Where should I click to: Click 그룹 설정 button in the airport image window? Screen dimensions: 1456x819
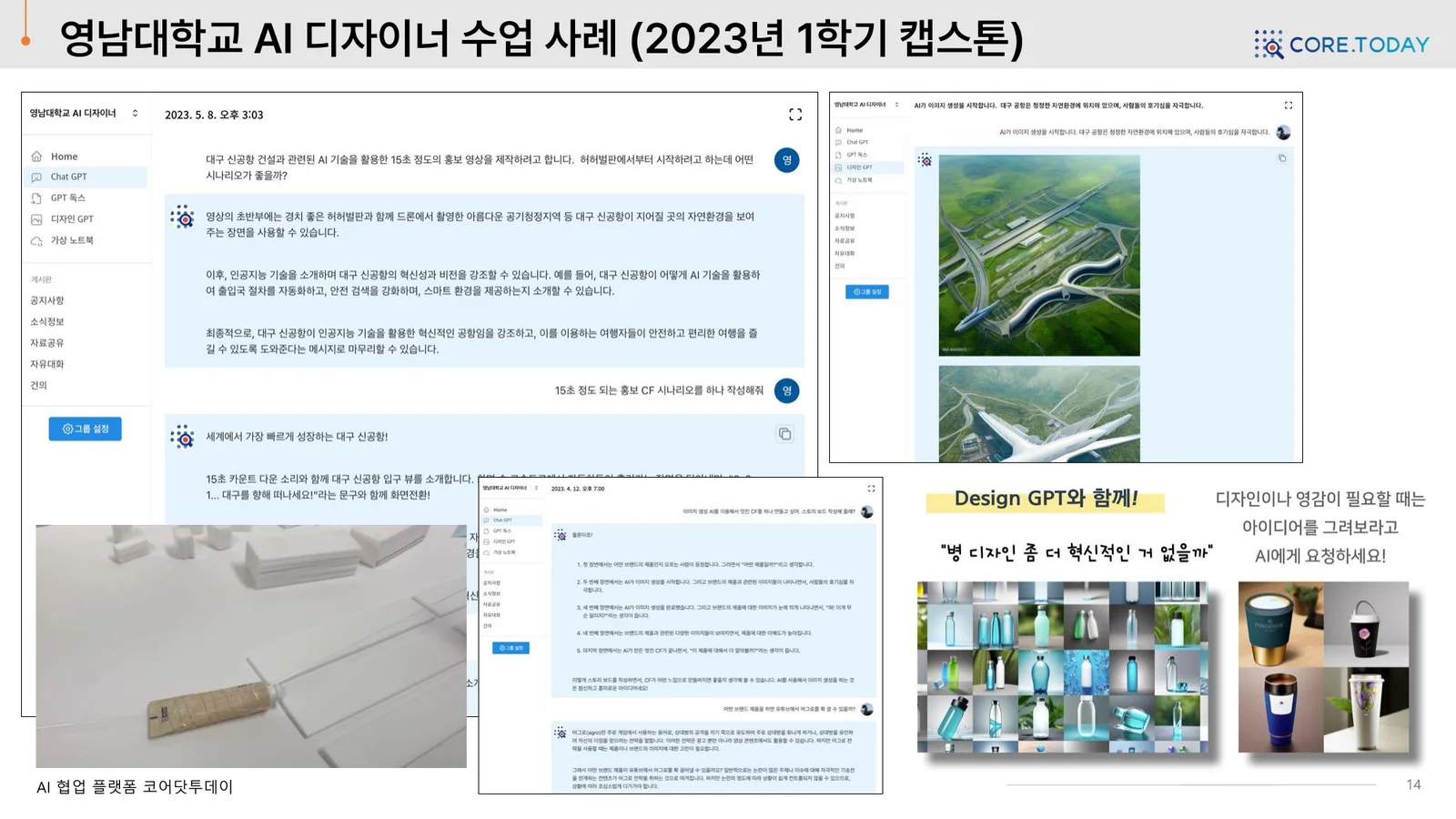[867, 292]
